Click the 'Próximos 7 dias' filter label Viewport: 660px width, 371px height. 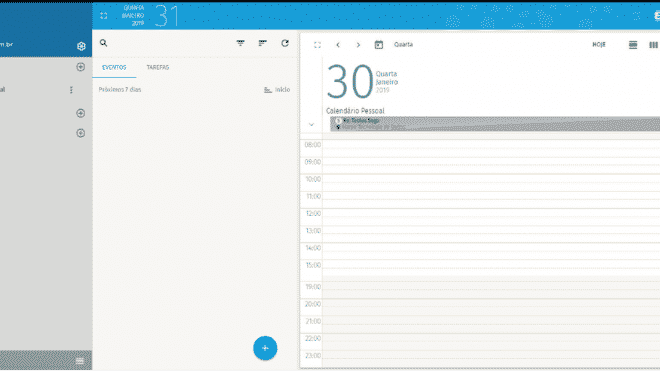click(x=120, y=90)
